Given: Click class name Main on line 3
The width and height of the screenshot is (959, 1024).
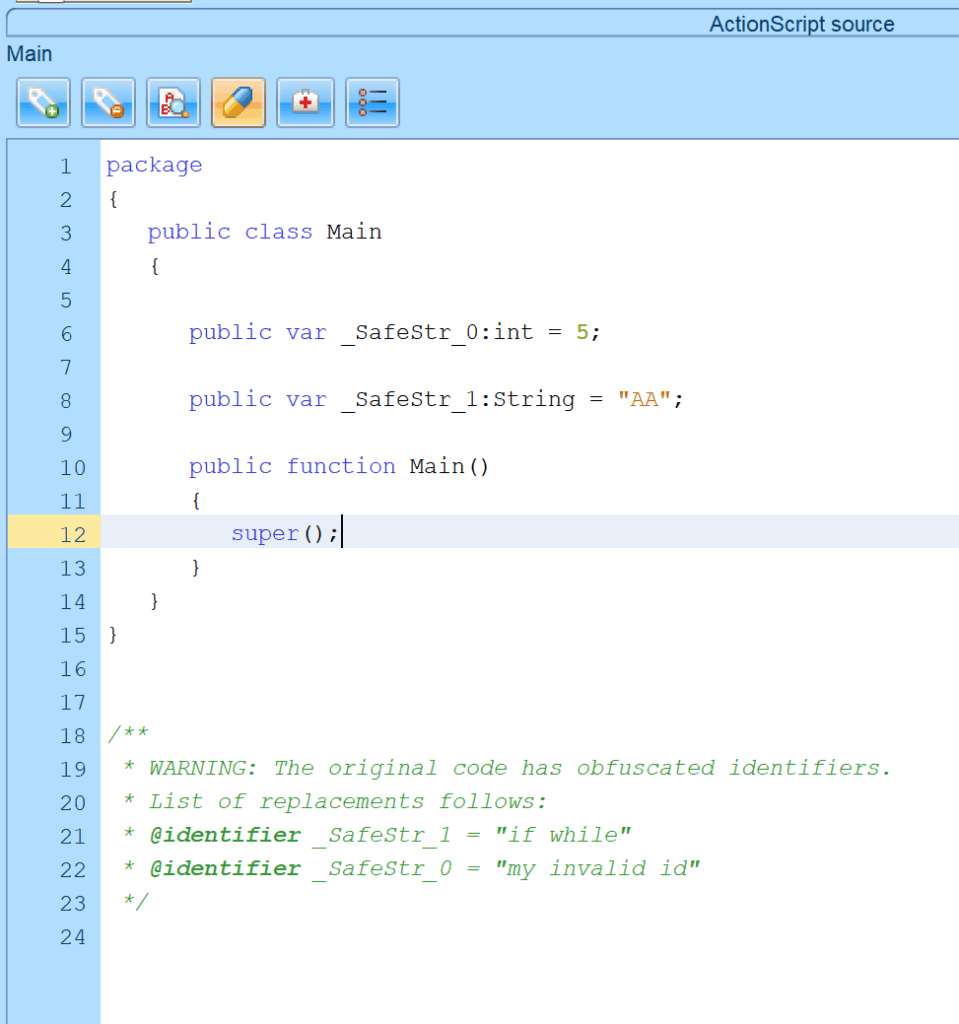Looking at the screenshot, I should tap(354, 232).
